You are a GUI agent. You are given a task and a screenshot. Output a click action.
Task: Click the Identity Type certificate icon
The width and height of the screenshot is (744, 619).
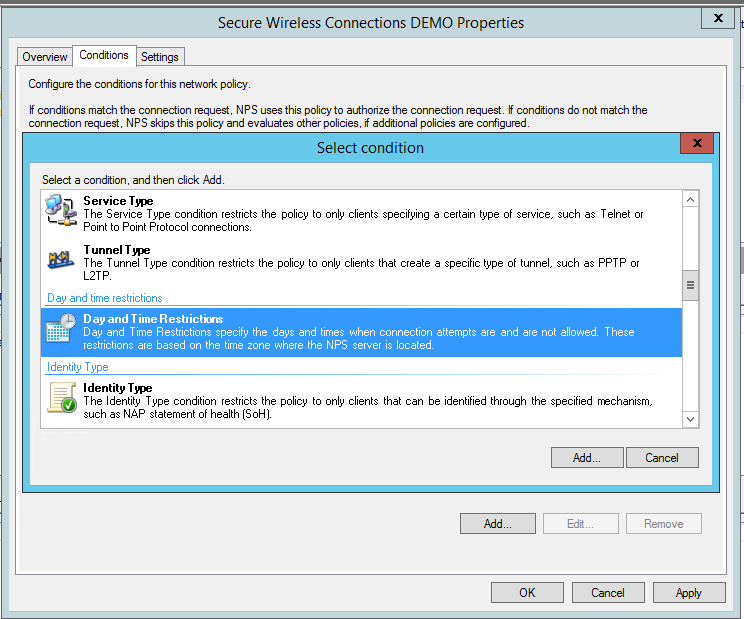61,397
